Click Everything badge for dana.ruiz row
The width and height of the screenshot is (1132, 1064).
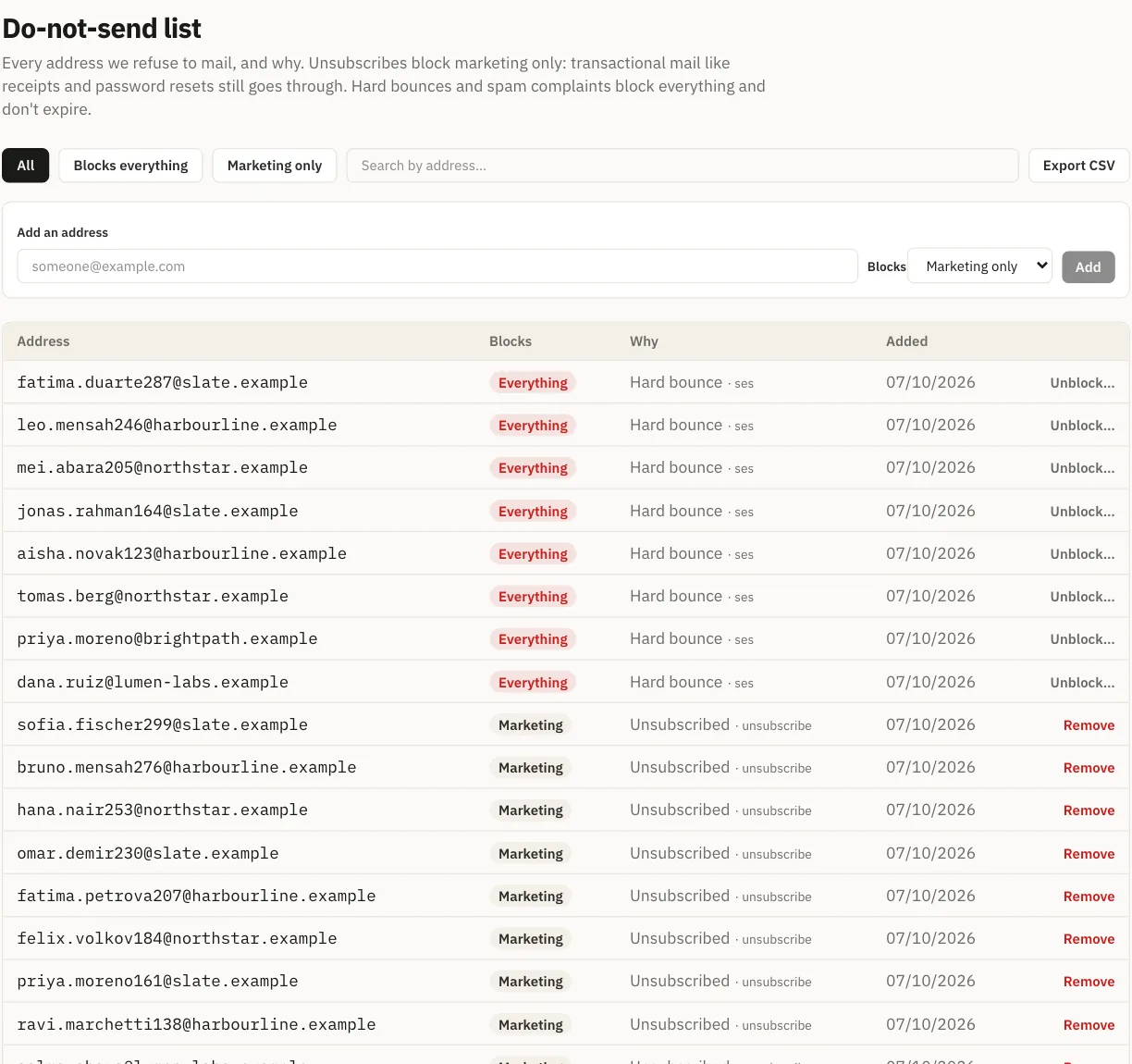pos(533,683)
